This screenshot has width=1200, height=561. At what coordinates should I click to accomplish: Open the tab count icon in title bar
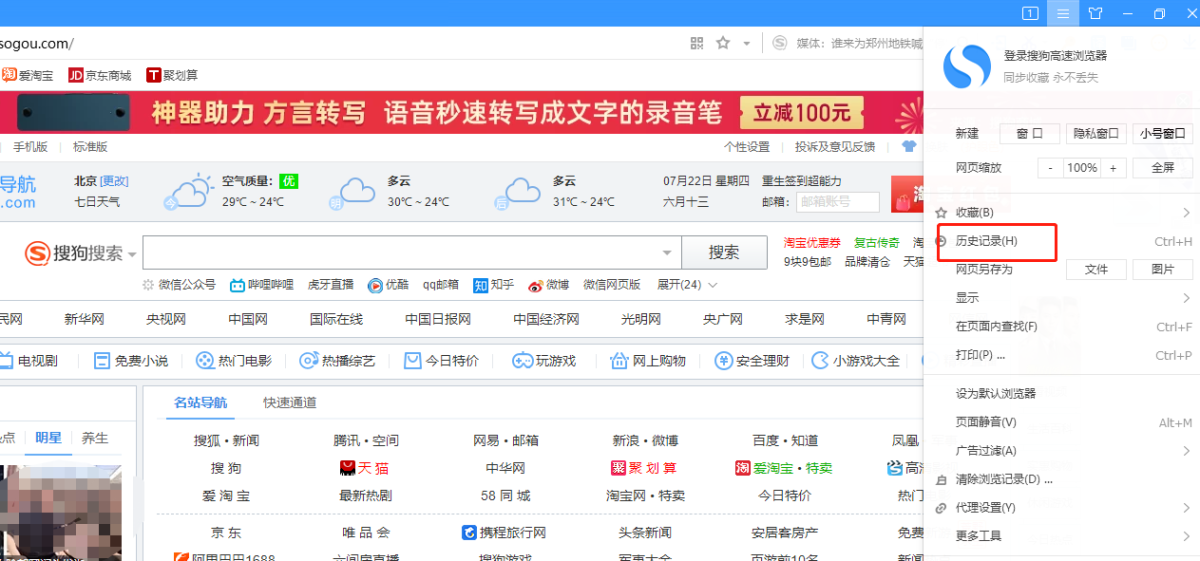[x=1030, y=13]
